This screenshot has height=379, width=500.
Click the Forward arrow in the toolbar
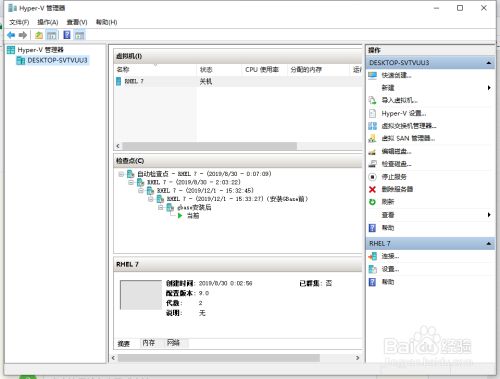23,35
